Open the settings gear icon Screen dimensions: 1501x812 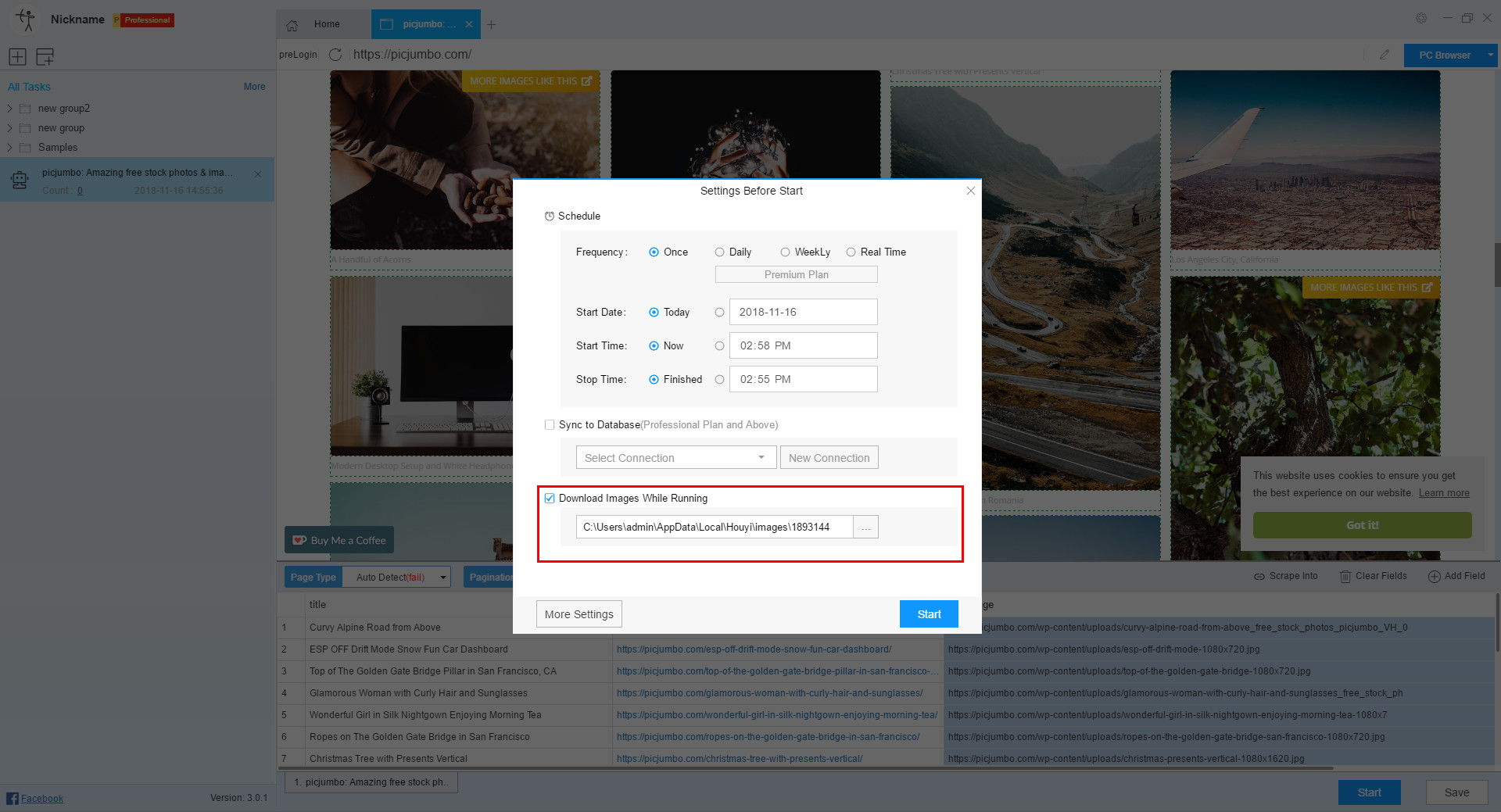(1421, 18)
